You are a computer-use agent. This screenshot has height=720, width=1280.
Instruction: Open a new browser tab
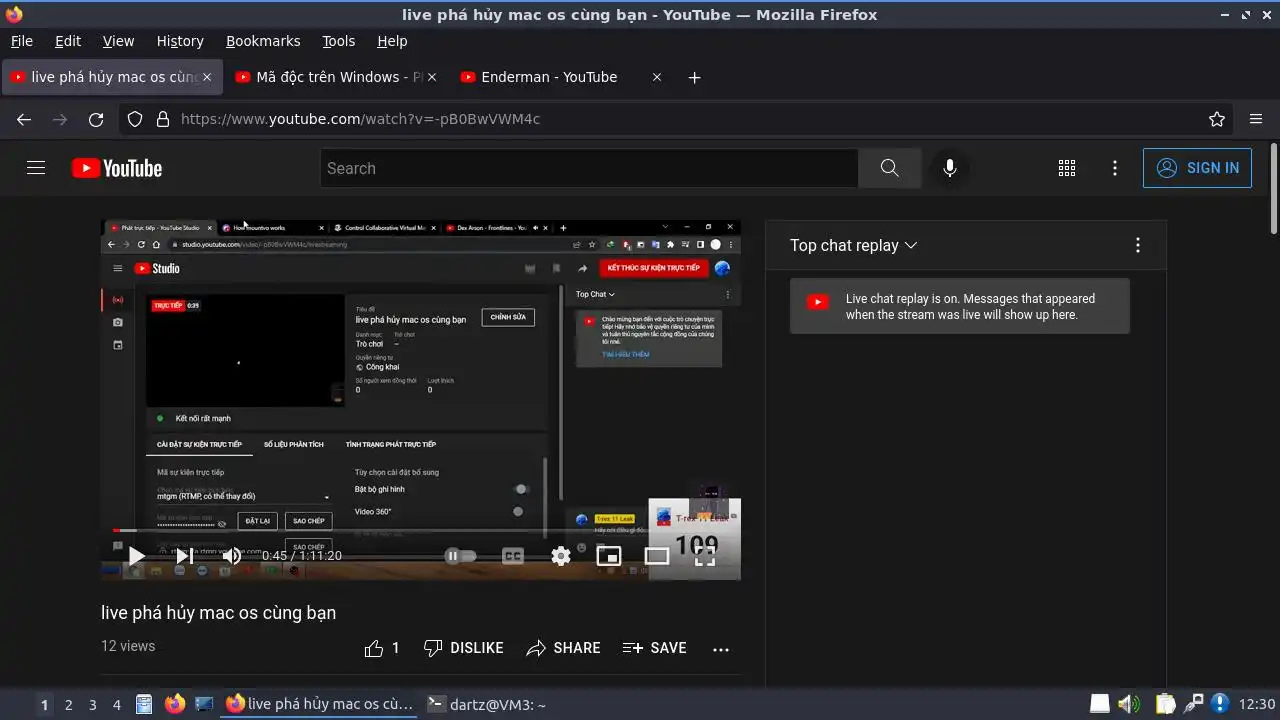coord(694,77)
